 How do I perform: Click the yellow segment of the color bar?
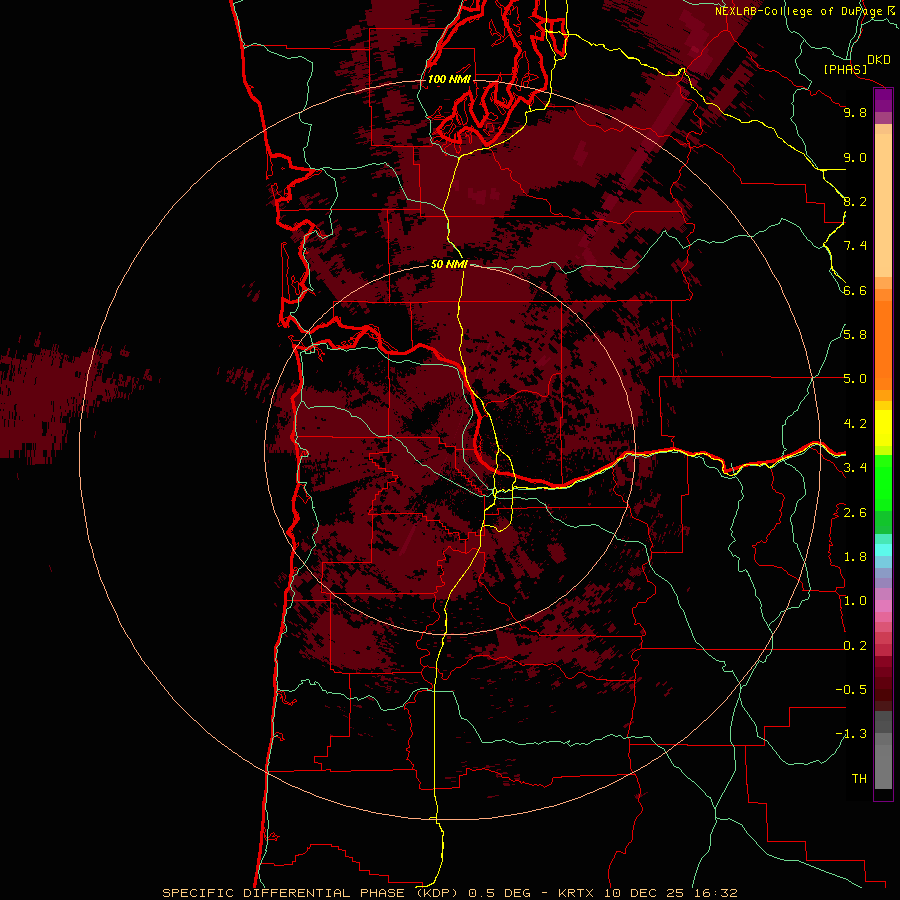click(x=883, y=428)
